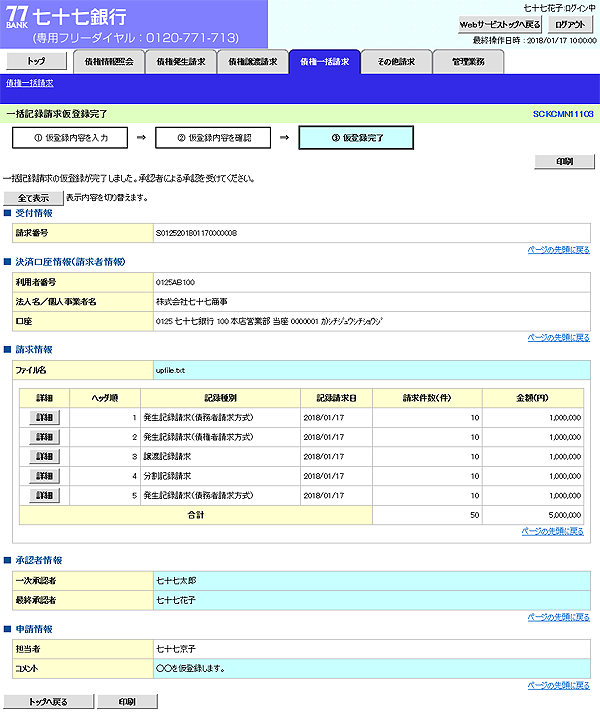Click step ③ 仮登録完了 box

(356, 138)
